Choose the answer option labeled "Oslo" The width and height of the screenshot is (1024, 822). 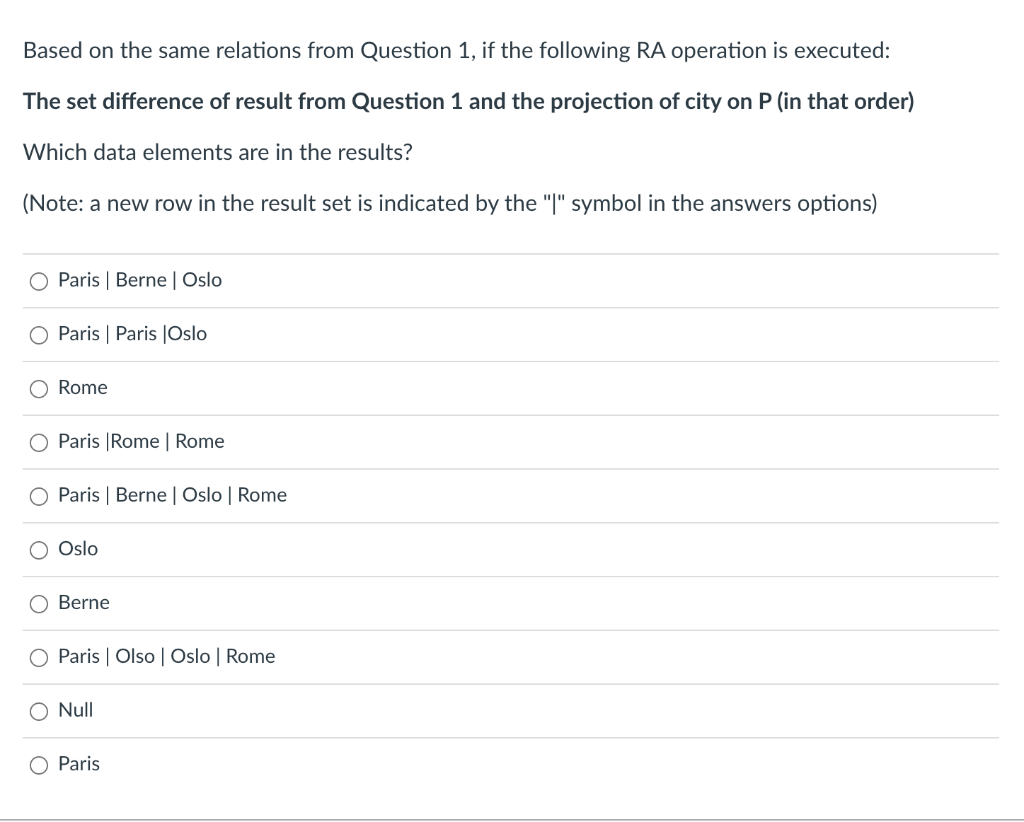pyautogui.click(x=78, y=549)
